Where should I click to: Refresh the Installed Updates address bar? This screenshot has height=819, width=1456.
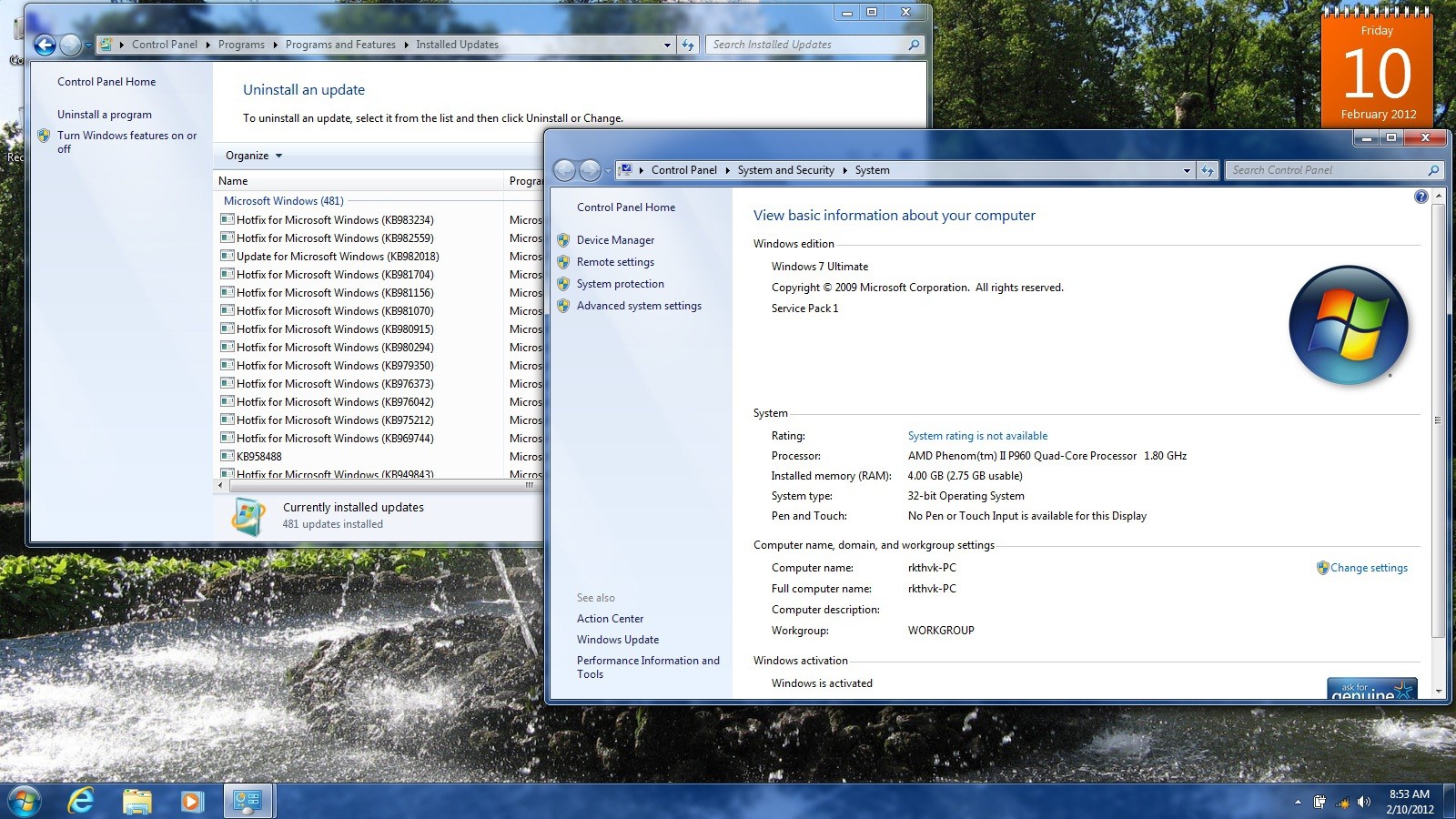tap(688, 45)
